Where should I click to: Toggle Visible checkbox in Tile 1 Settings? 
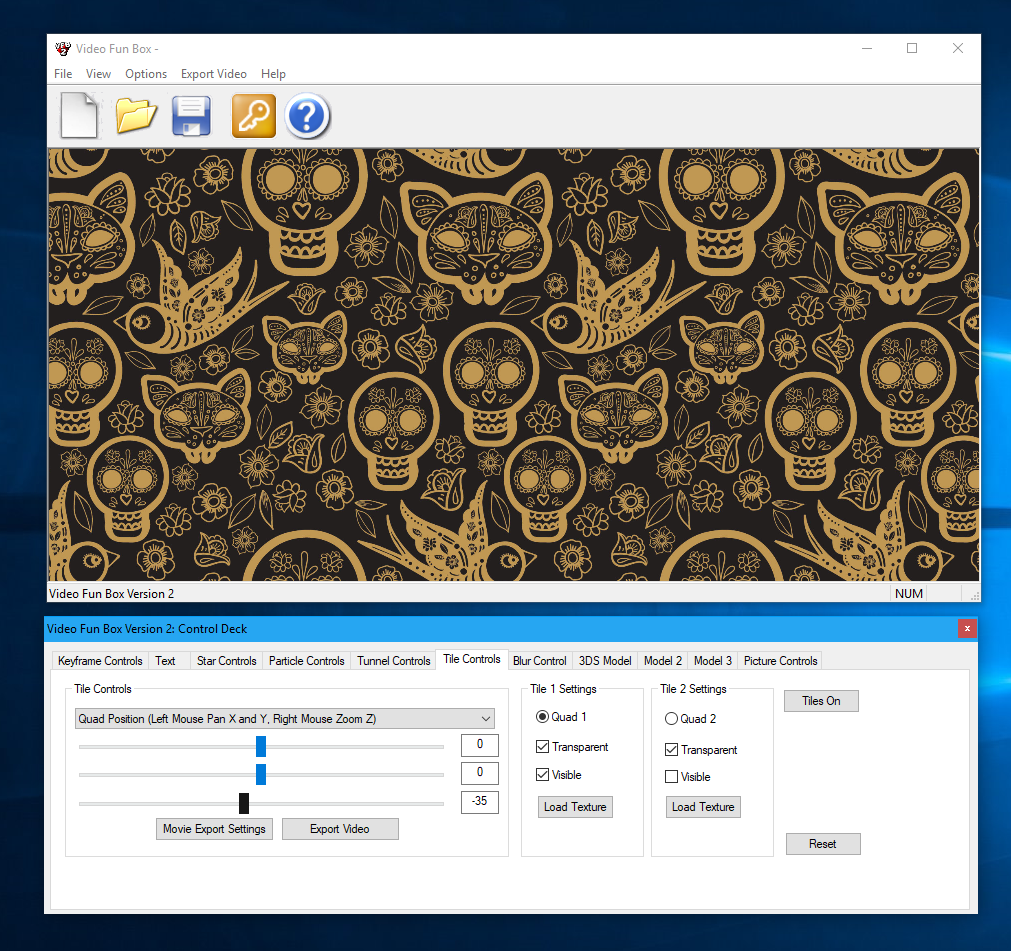pyautogui.click(x=542, y=775)
